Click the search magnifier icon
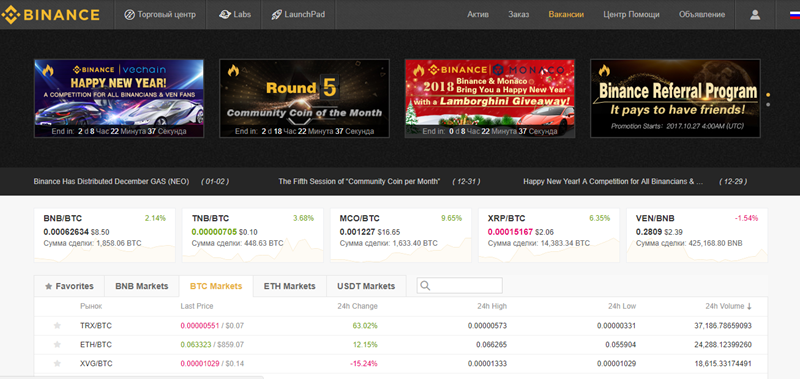 425,286
